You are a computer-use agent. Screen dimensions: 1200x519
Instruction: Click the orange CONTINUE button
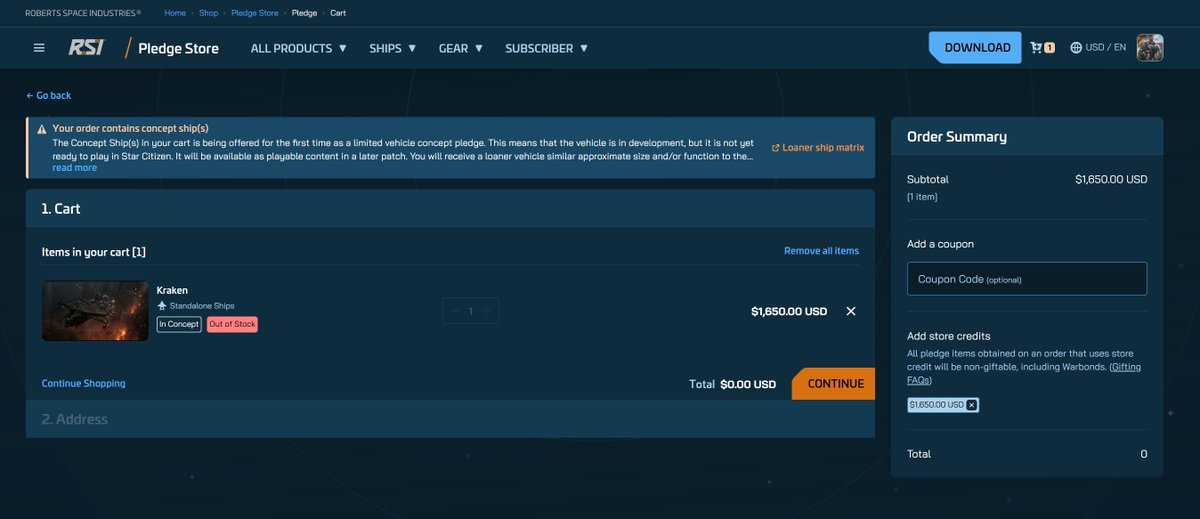click(x=834, y=384)
